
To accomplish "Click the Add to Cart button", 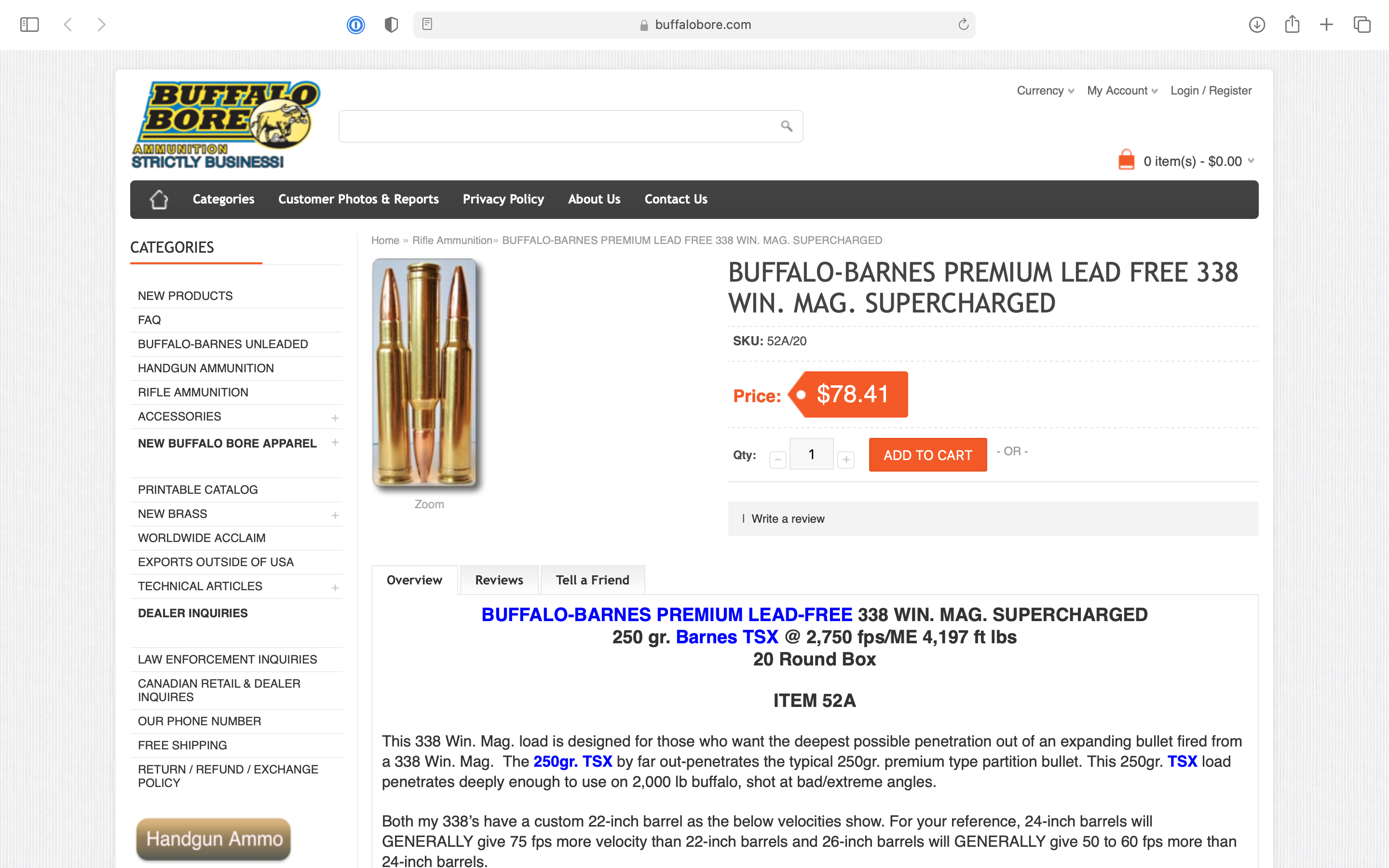I will coord(927,455).
